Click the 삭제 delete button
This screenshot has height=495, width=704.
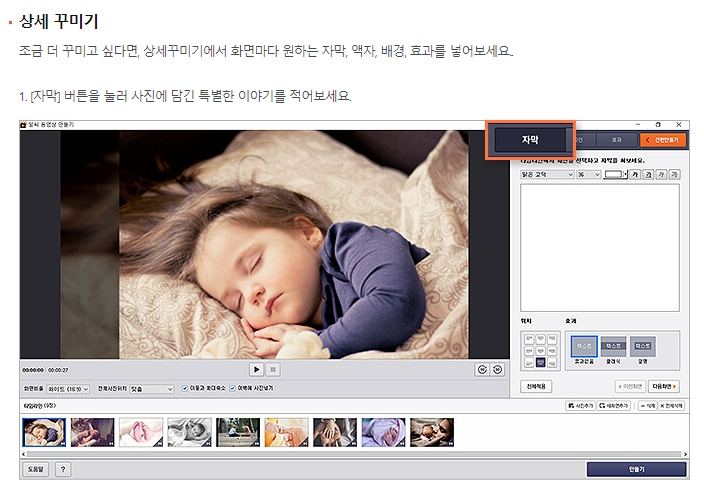[x=647, y=406]
